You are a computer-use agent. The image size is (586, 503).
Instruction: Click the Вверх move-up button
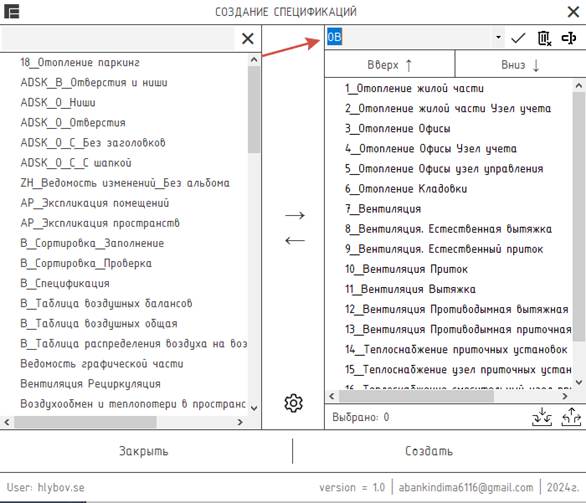(x=389, y=65)
